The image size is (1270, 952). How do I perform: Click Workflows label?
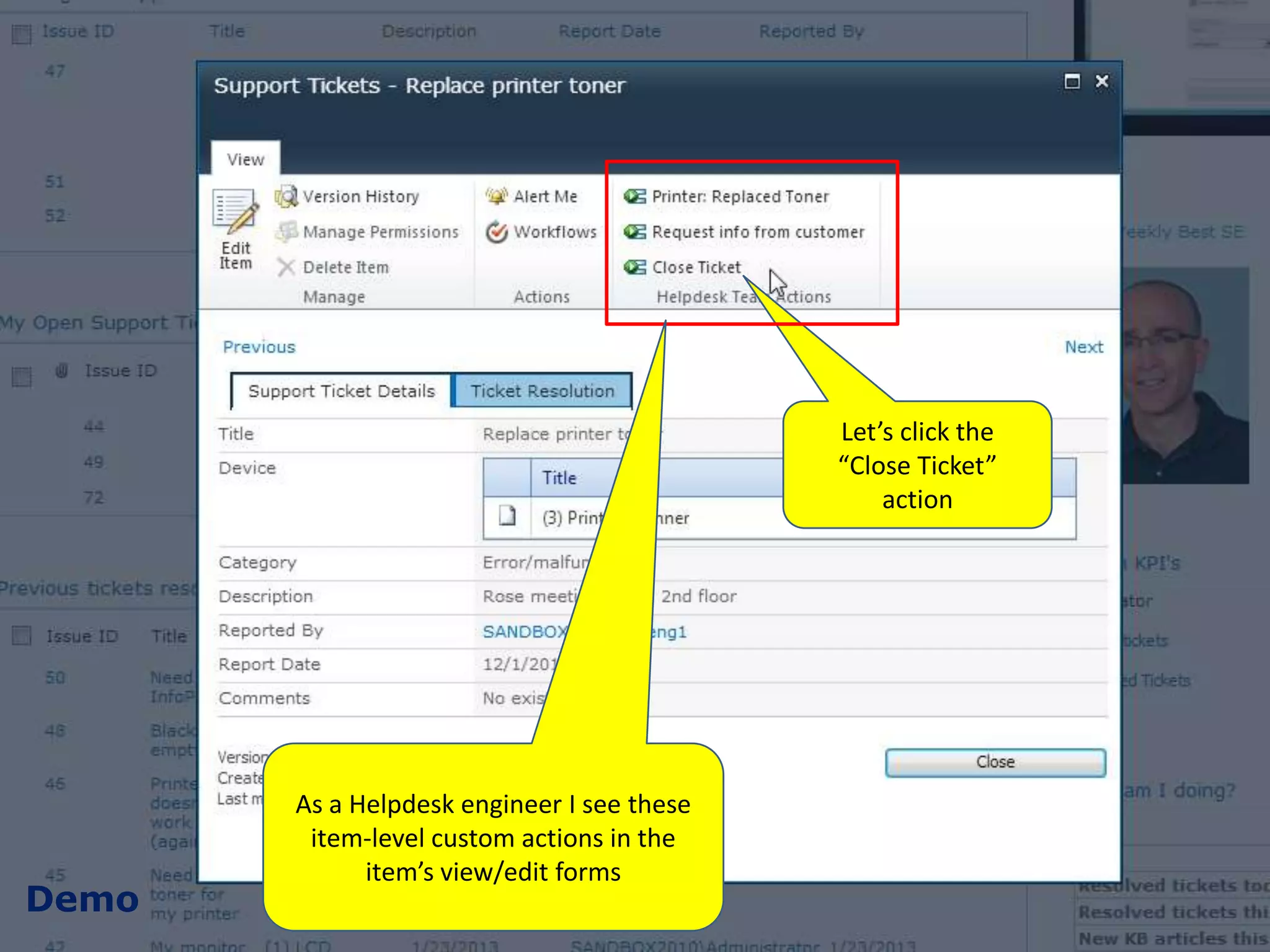[x=556, y=232]
